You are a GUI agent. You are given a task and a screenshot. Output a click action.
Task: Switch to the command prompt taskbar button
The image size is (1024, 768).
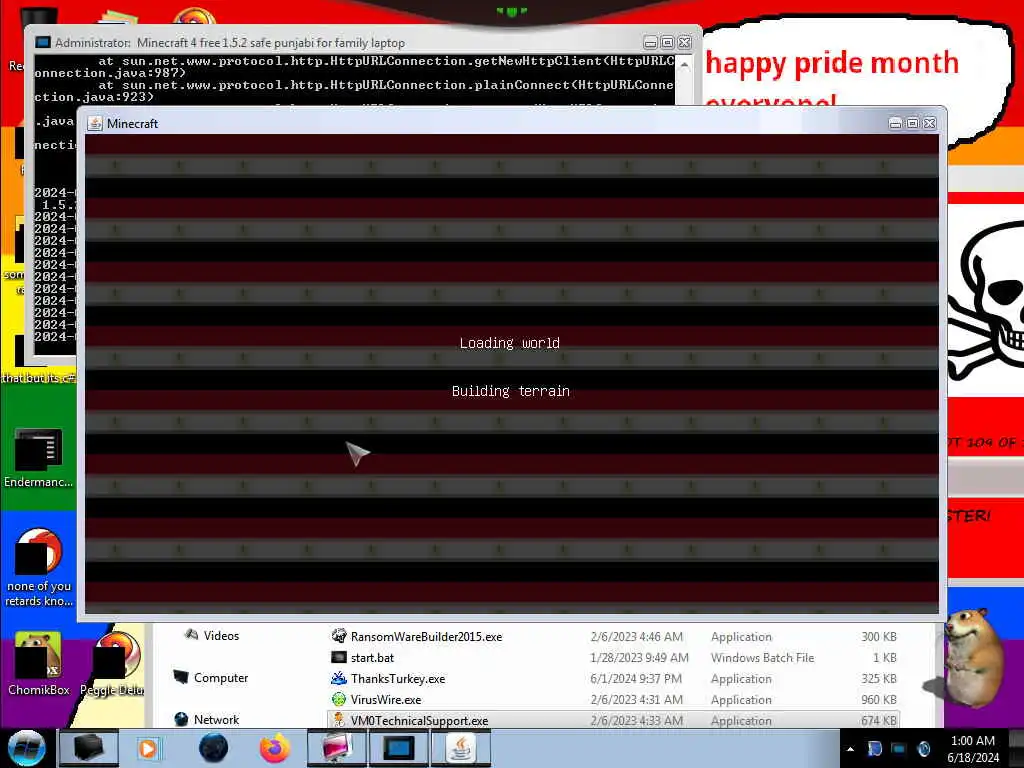click(x=398, y=748)
